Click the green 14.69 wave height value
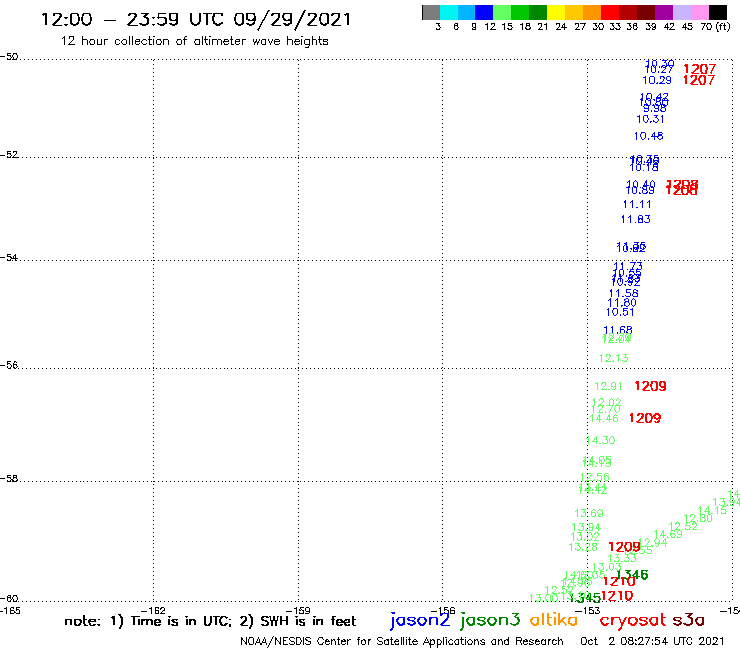This screenshot has height=650, width=740. 668,534
